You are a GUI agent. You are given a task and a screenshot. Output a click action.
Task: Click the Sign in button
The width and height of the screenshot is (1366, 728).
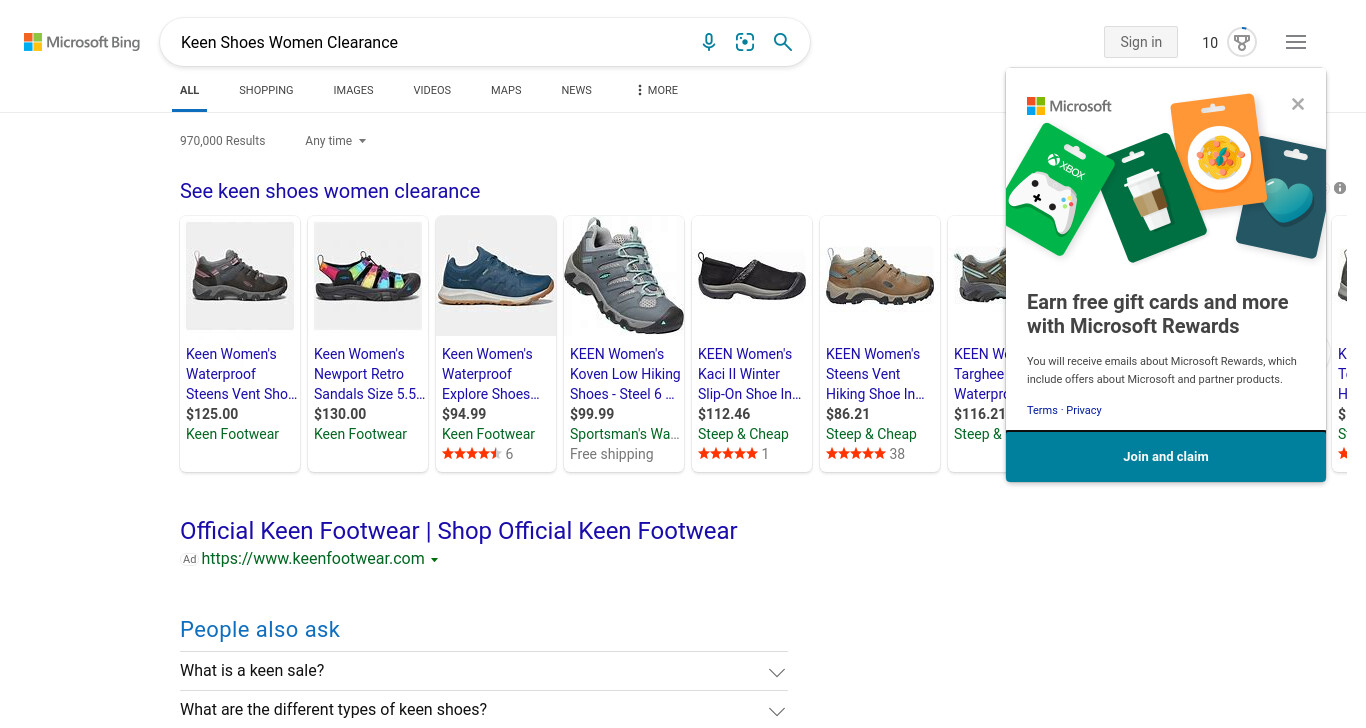point(1141,42)
